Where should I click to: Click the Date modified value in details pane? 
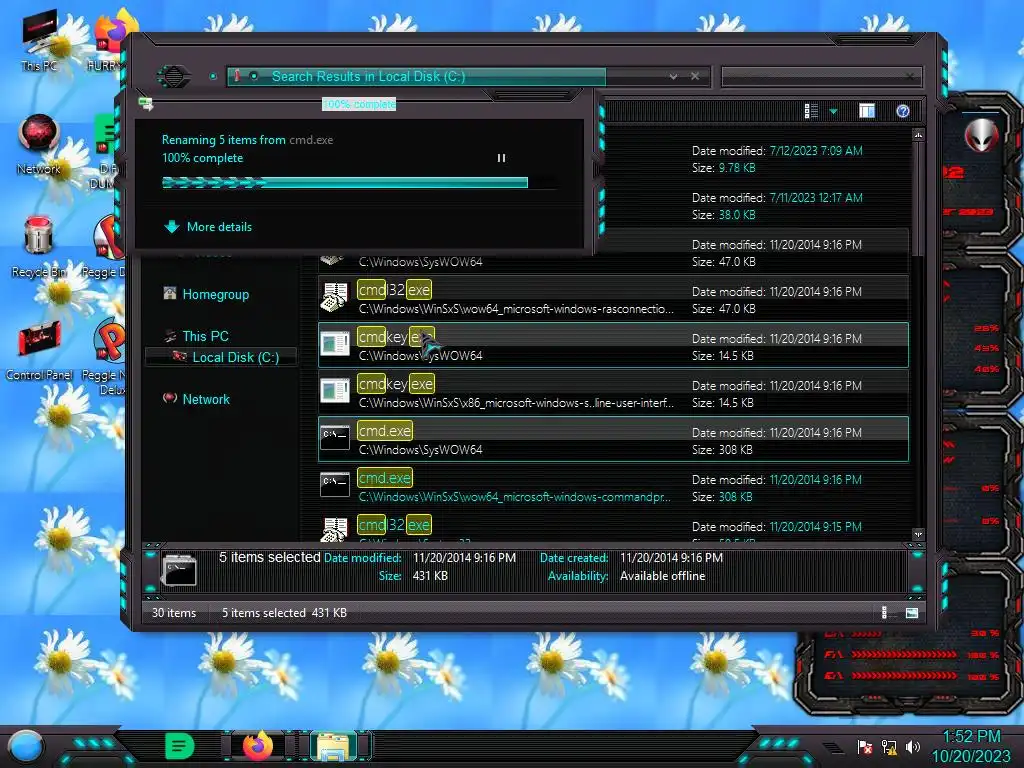[x=464, y=558]
